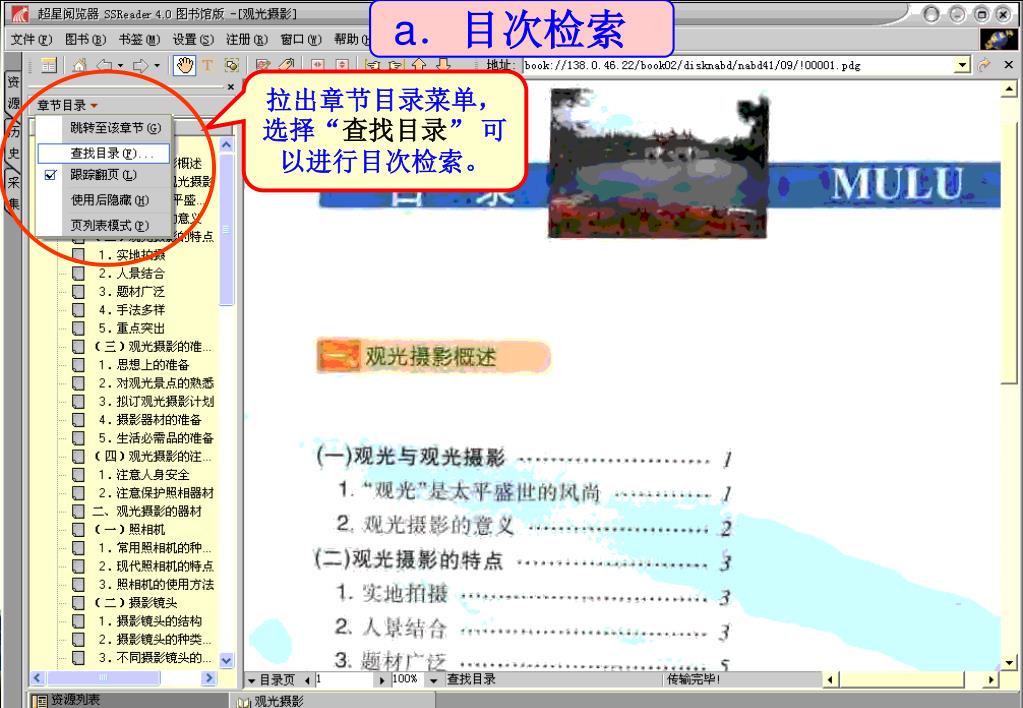Click the book address input field
The width and height of the screenshot is (1023, 708).
point(739,65)
